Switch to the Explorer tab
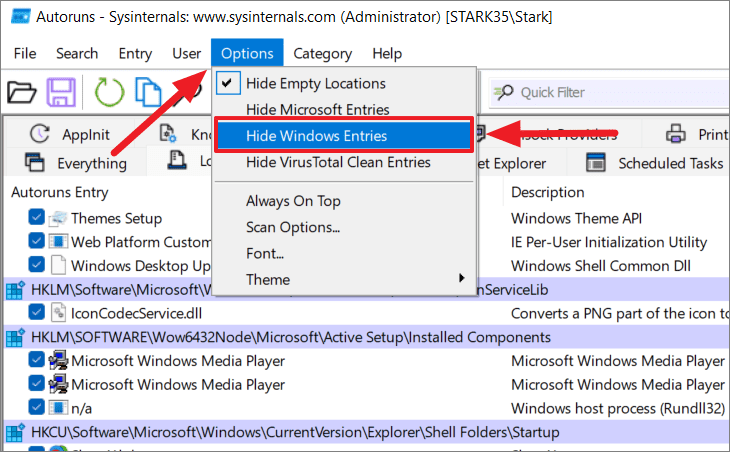The width and height of the screenshot is (730, 452). [519, 163]
